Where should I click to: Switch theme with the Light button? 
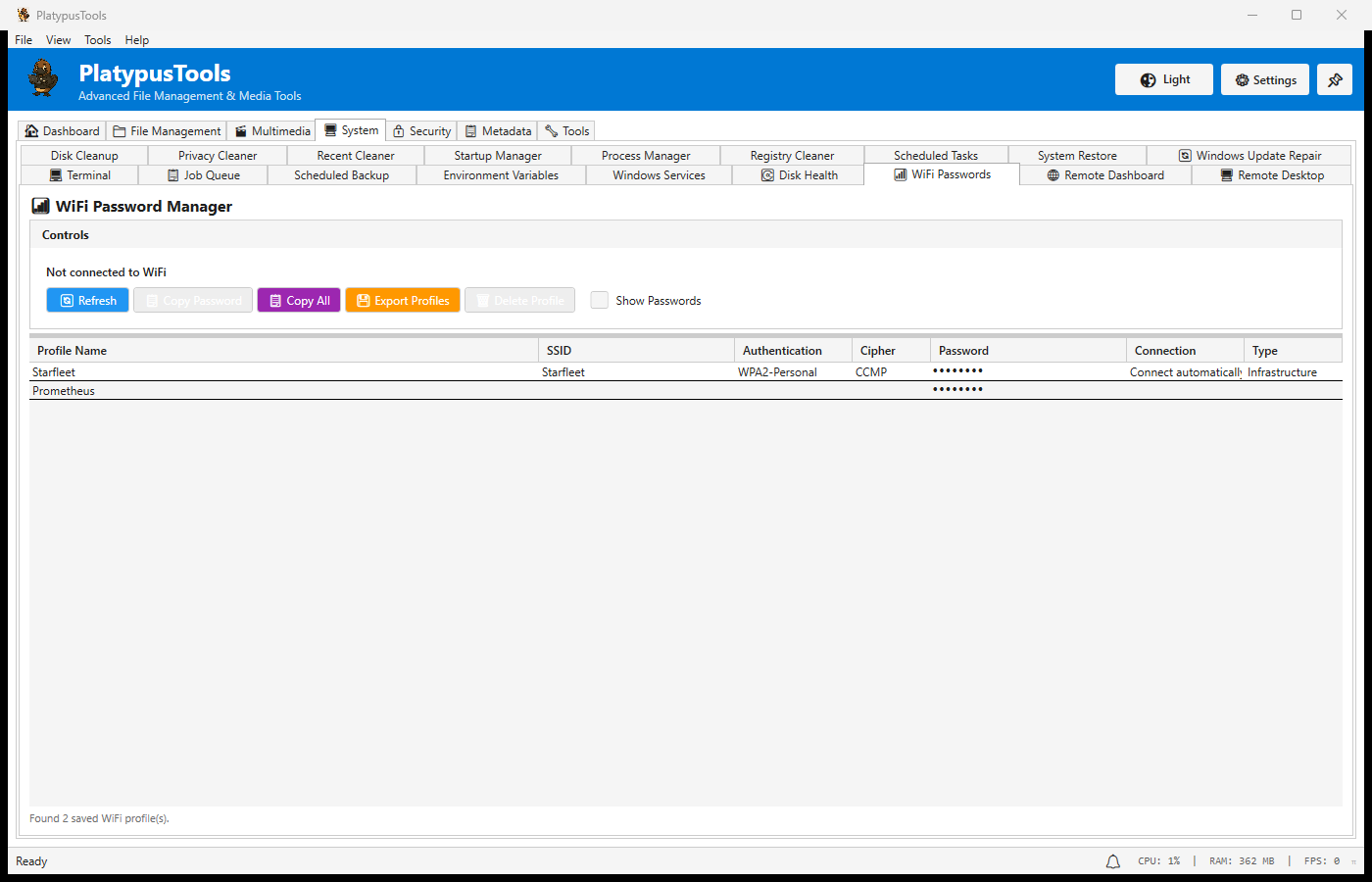(1163, 80)
